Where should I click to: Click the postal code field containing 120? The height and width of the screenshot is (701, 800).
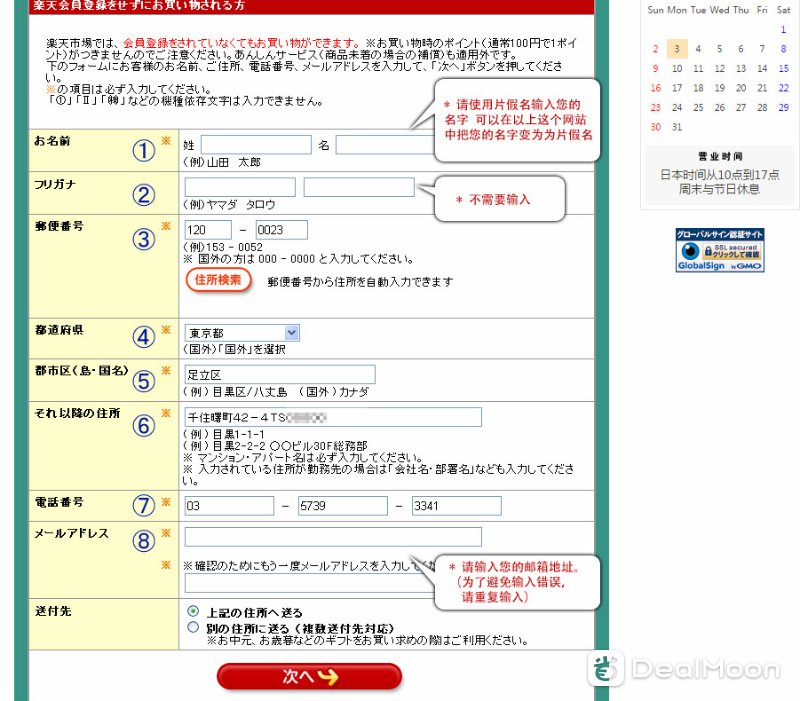(x=208, y=230)
